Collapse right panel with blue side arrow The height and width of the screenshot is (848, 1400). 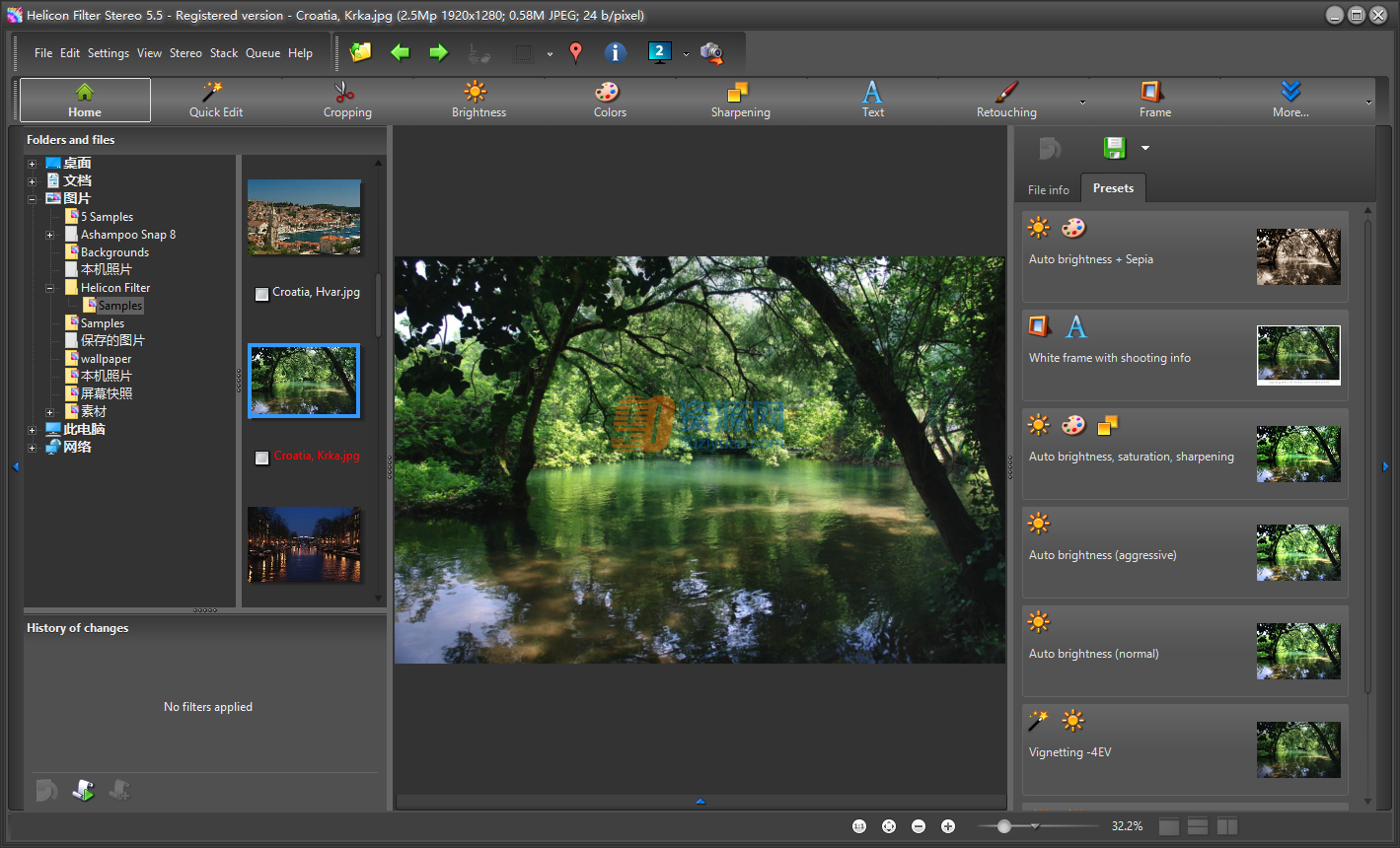coord(1385,466)
